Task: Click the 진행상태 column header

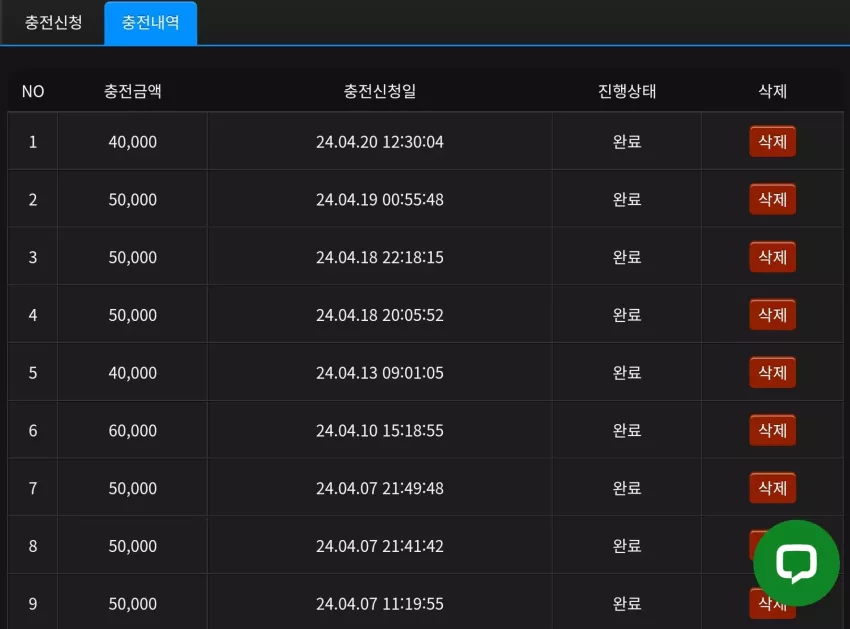Action: tap(627, 91)
